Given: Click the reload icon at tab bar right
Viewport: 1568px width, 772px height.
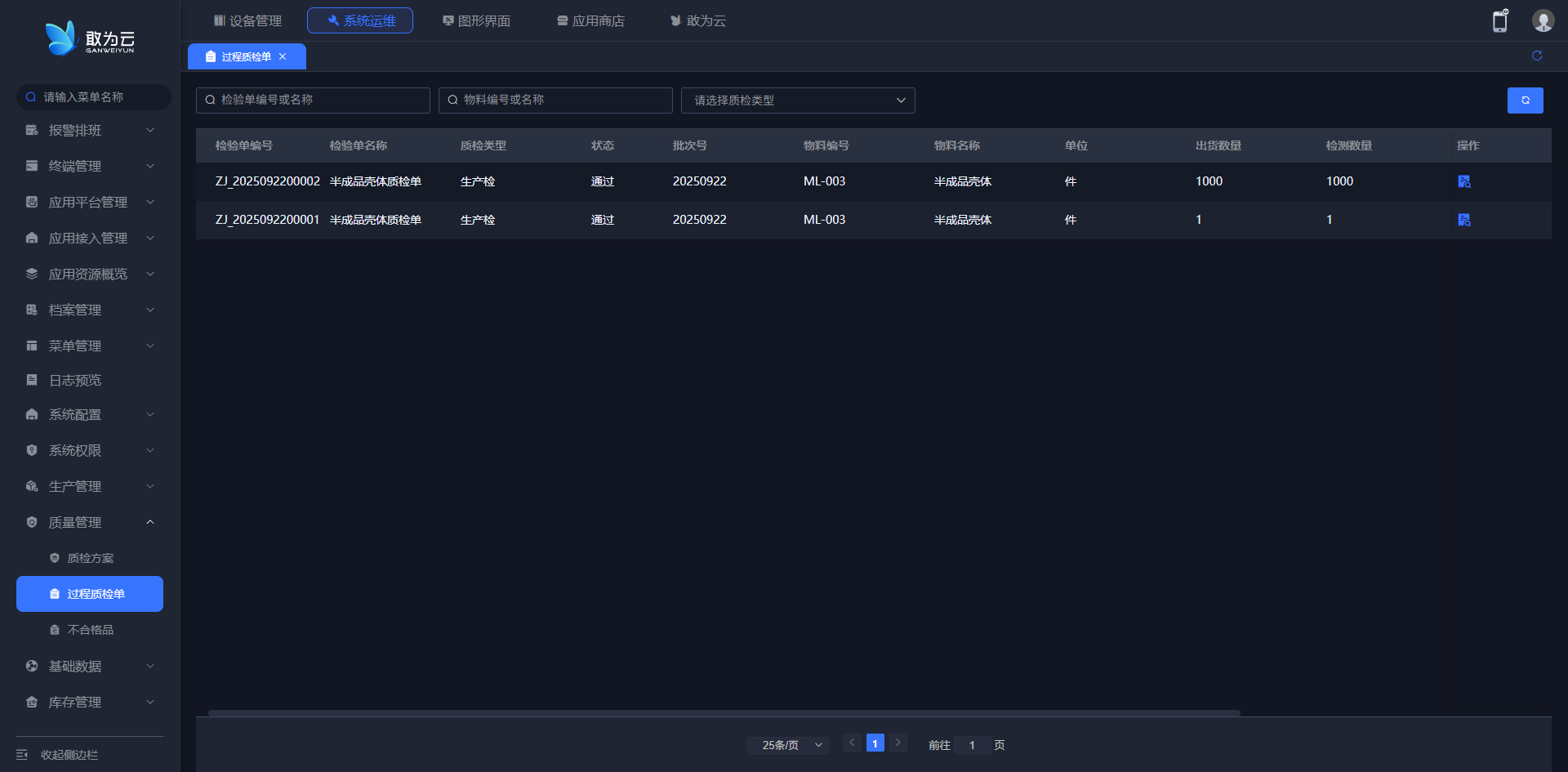Looking at the screenshot, I should [1536, 56].
